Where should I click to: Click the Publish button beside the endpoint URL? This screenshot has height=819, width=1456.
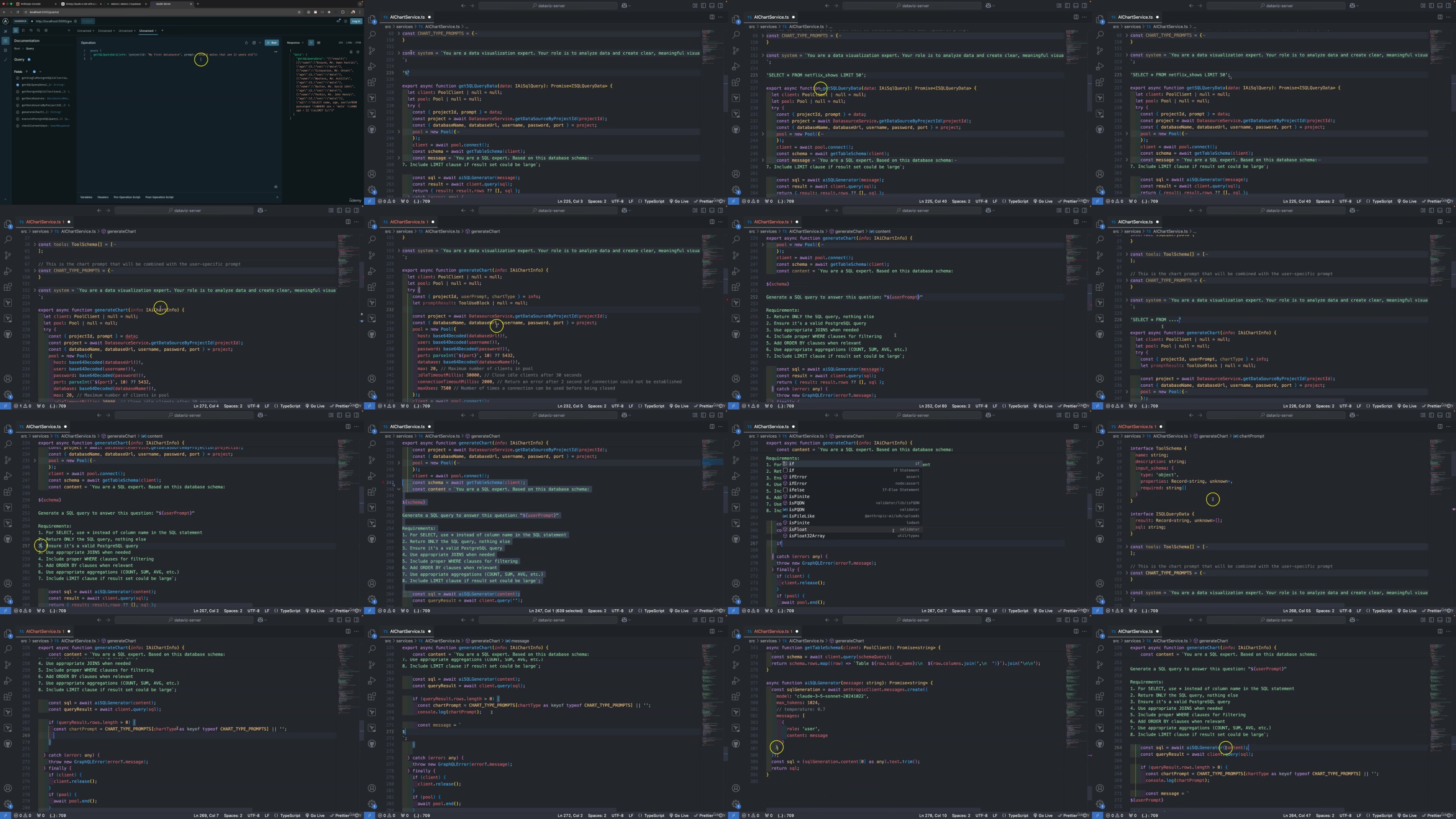tap(88, 21)
